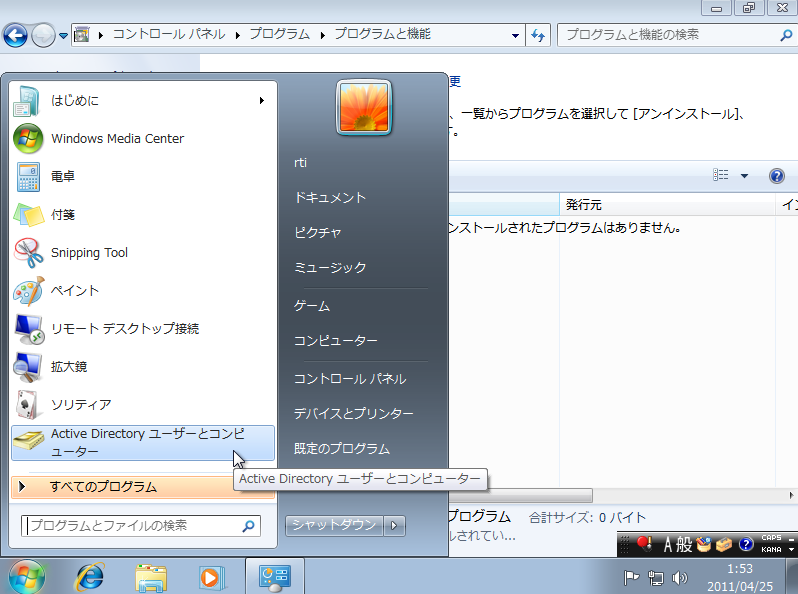Viewport: 798px width, 594px height.
Task: Click the 発行元 column header
Action: point(667,205)
